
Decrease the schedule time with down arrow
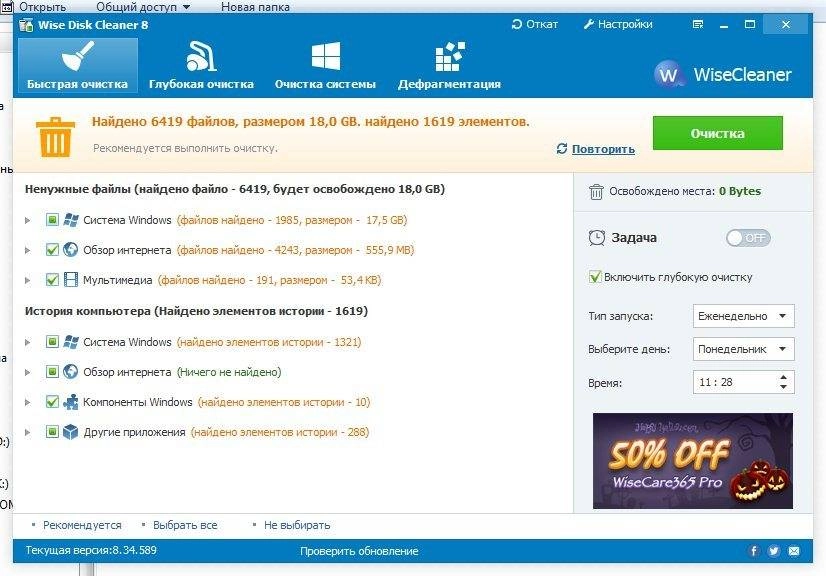click(x=783, y=387)
